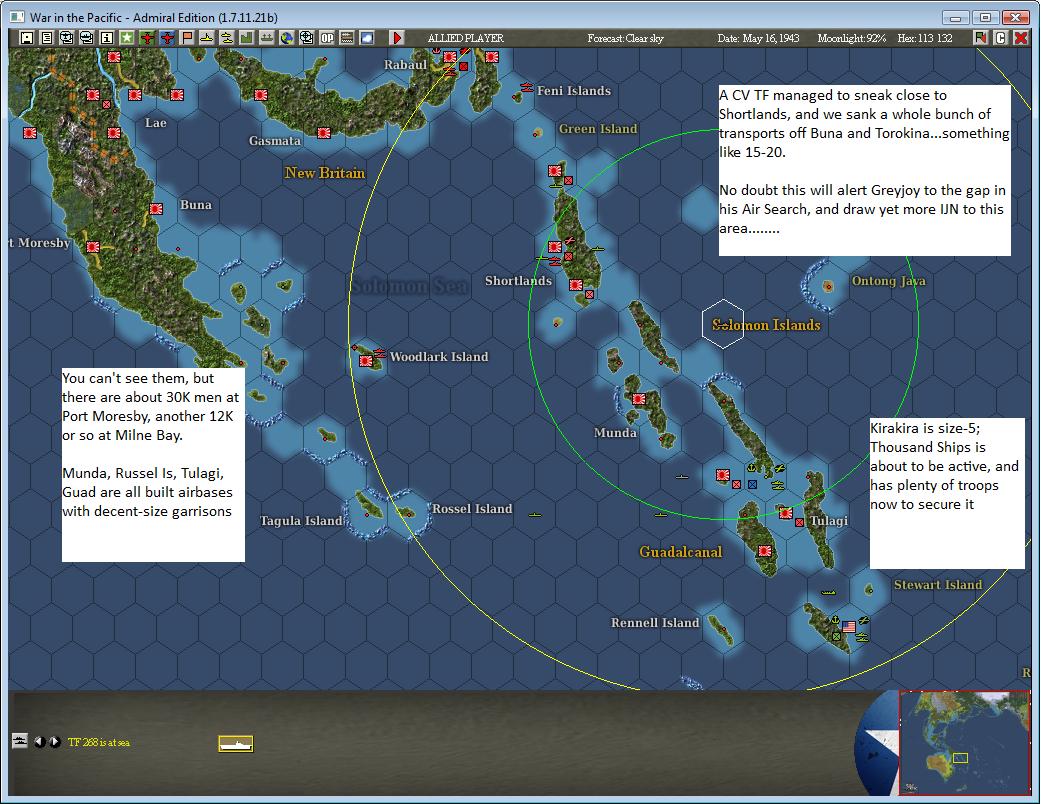The width and height of the screenshot is (1041, 804).
Task: Click 'Forecast: Clear sky' text
Action: [x=625, y=39]
